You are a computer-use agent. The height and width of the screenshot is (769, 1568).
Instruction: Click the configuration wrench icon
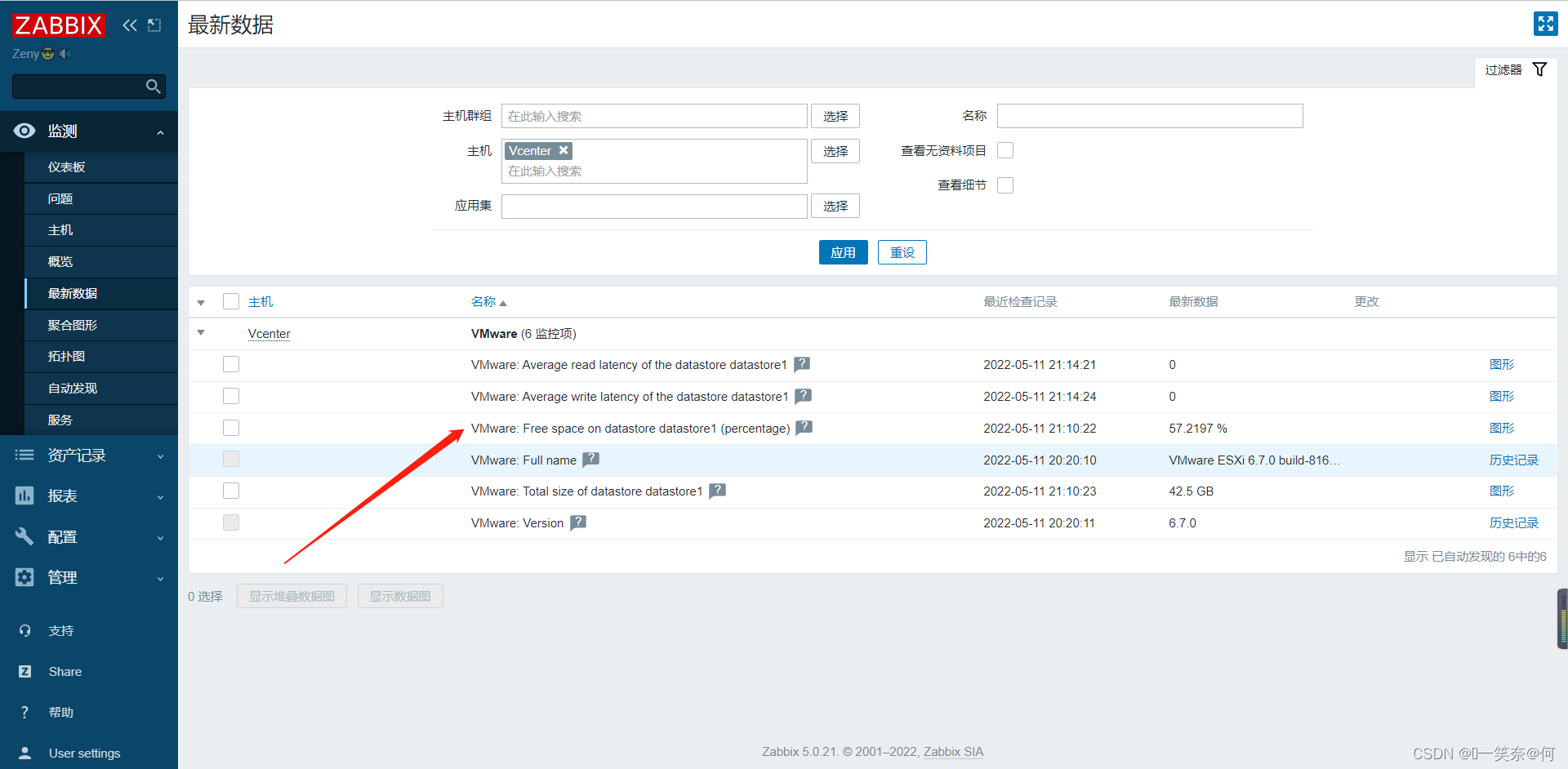[x=24, y=536]
